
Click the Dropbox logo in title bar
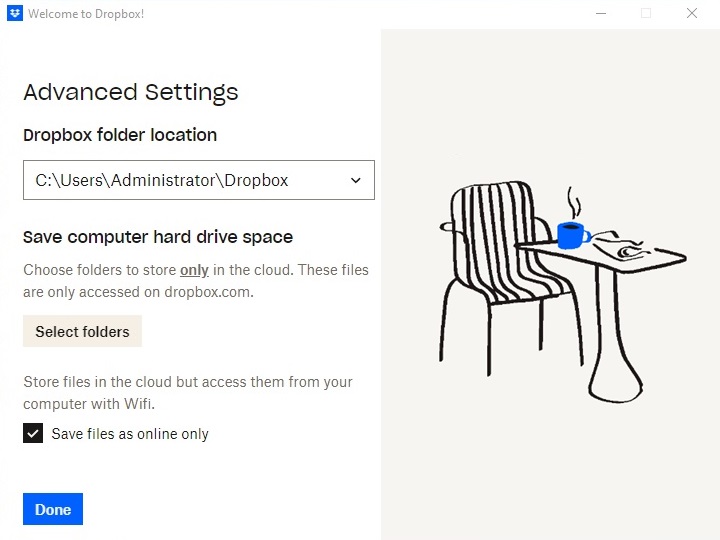point(15,13)
